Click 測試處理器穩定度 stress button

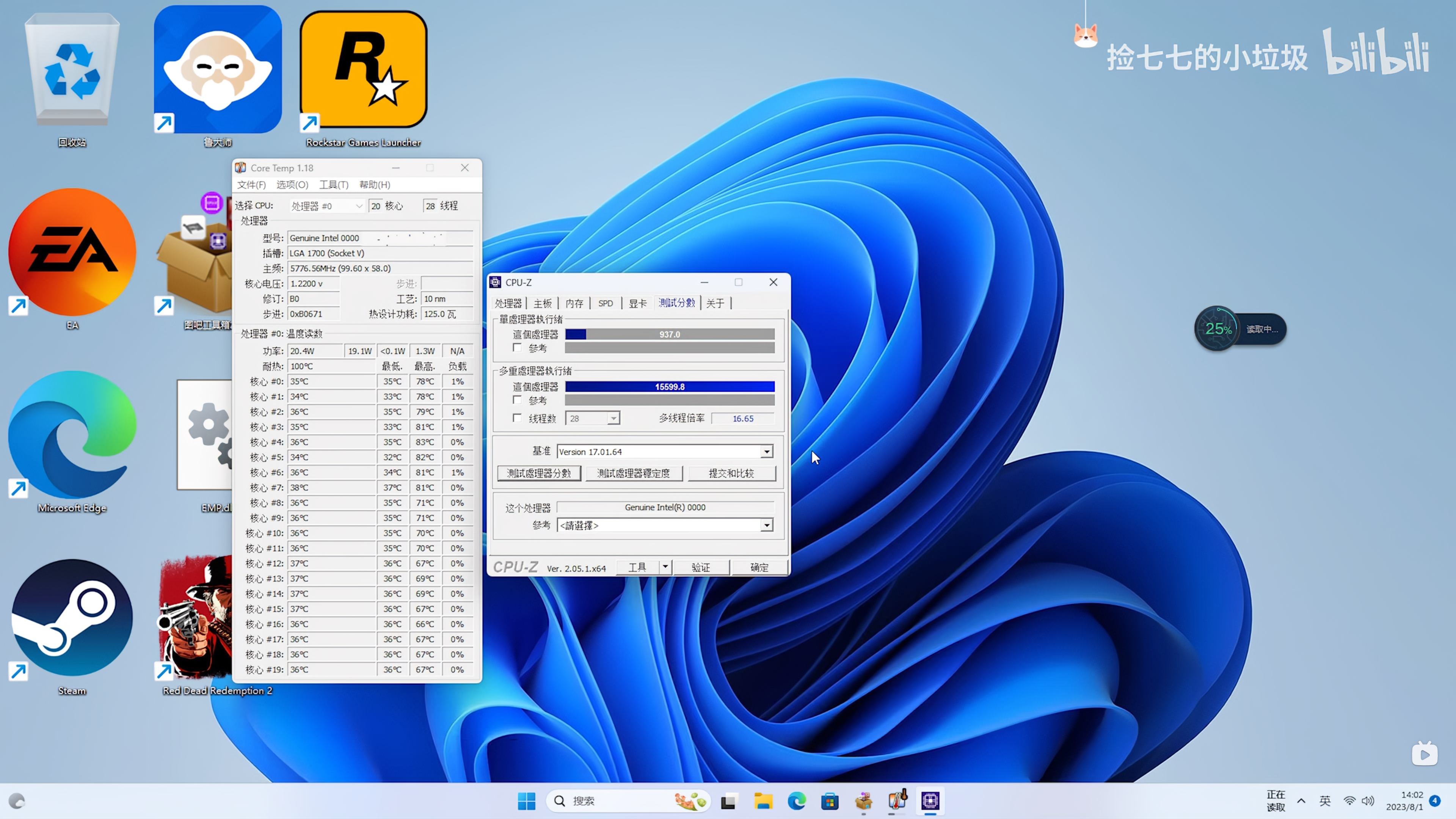[x=634, y=473]
